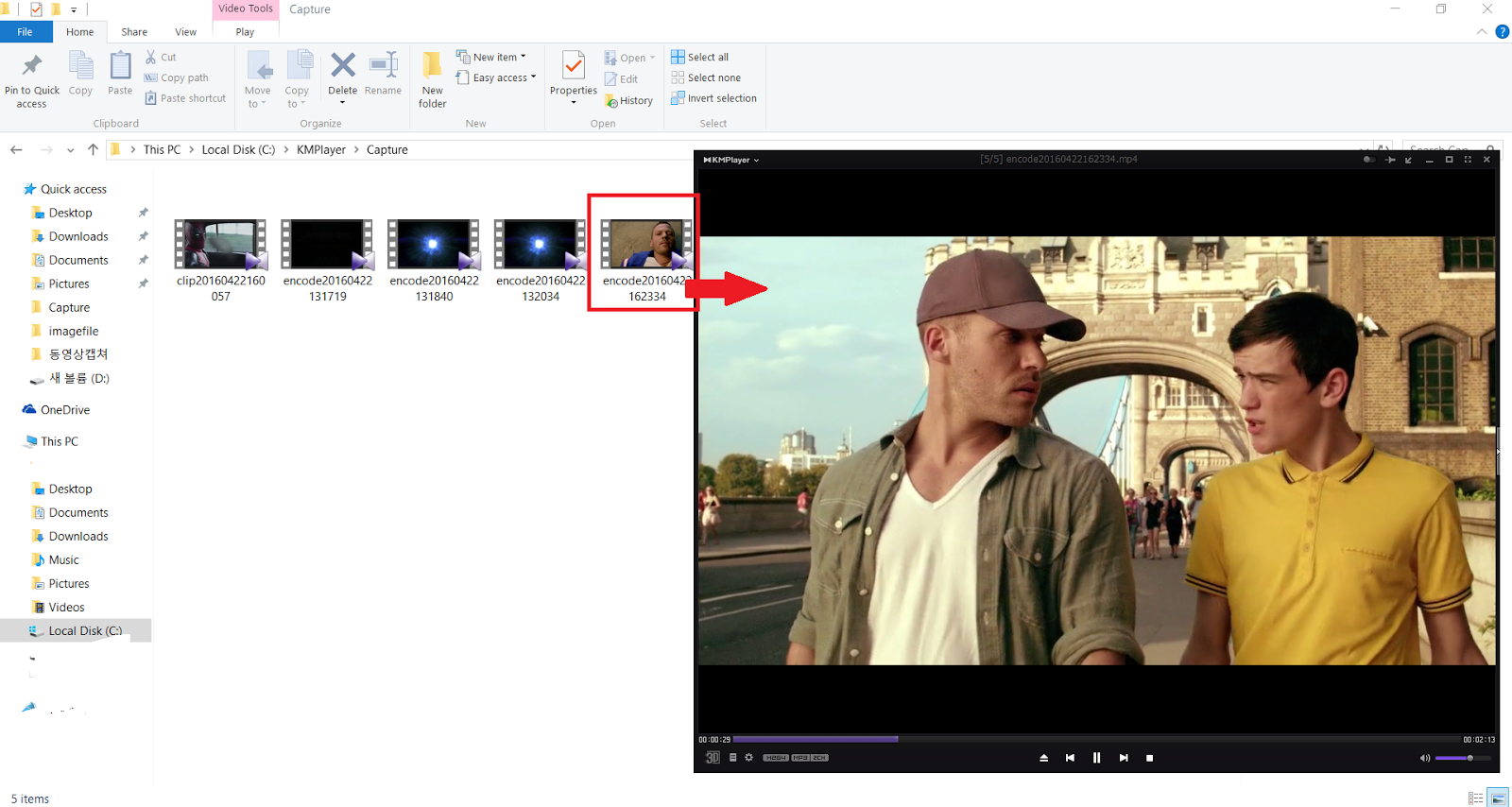Skip to previous track in KMPlayer
1512x807 pixels.
click(1070, 758)
